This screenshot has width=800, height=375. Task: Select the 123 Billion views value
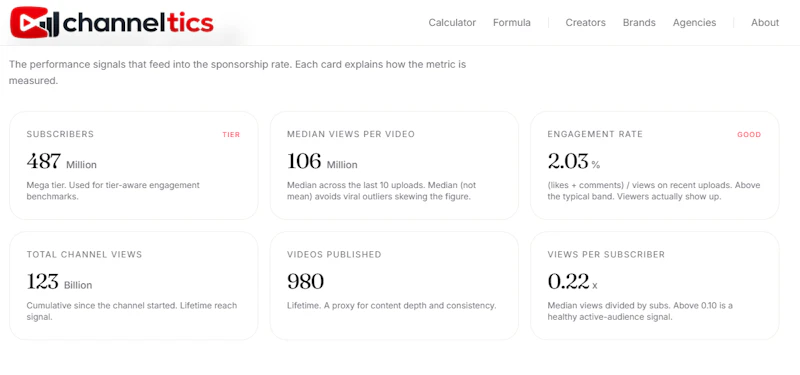click(x=59, y=282)
